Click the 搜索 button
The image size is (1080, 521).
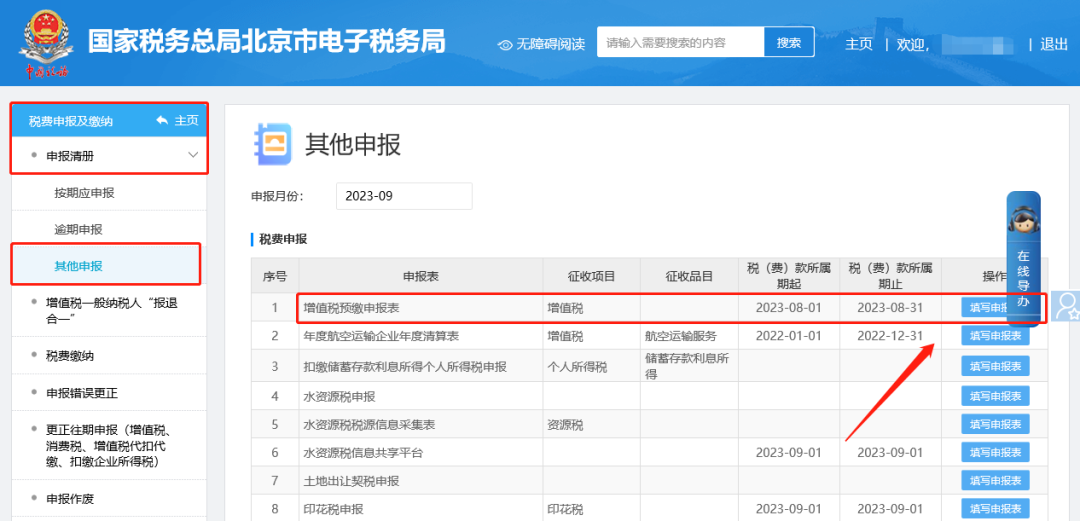point(789,43)
